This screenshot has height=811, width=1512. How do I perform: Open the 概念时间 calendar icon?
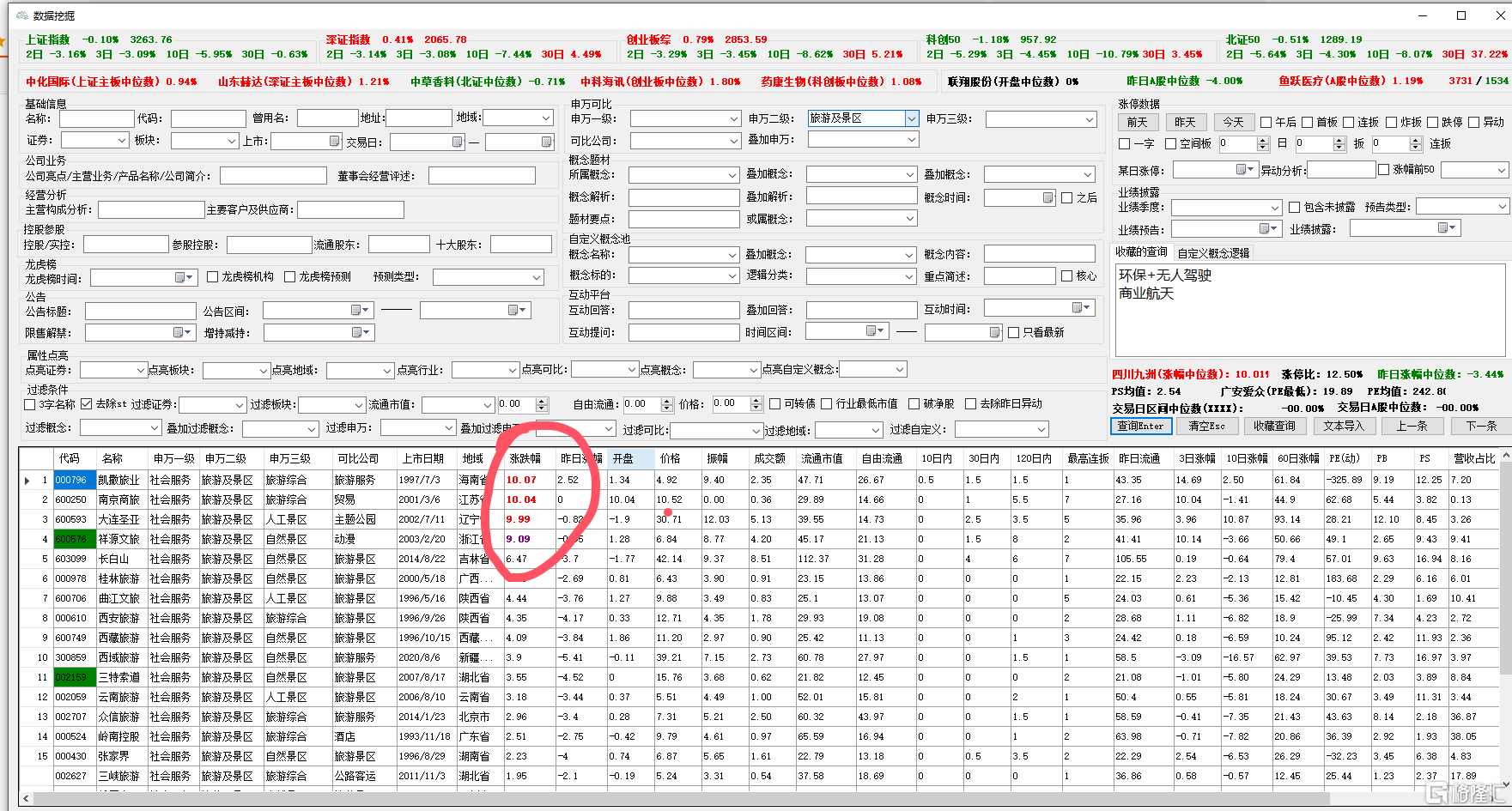[x=1047, y=197]
